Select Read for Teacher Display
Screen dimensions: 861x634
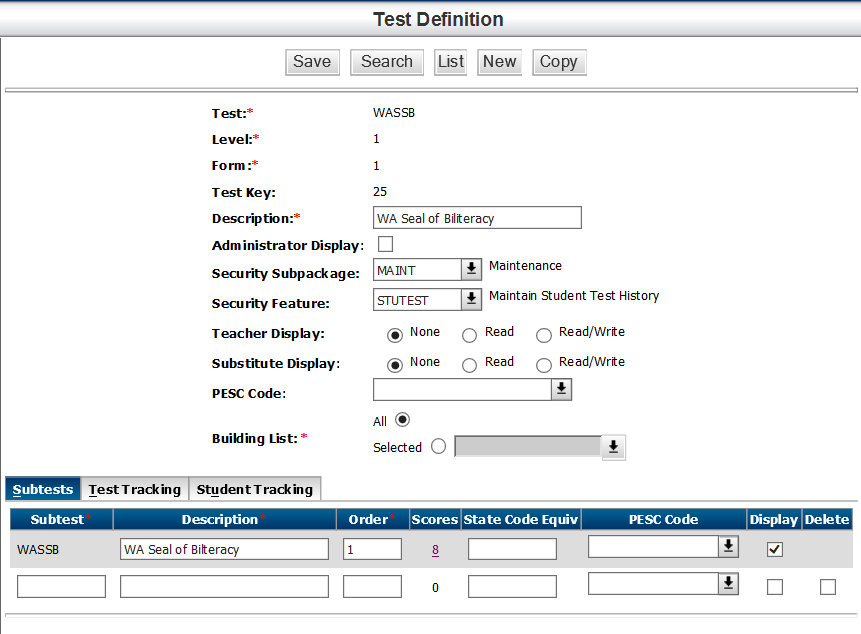point(469,335)
